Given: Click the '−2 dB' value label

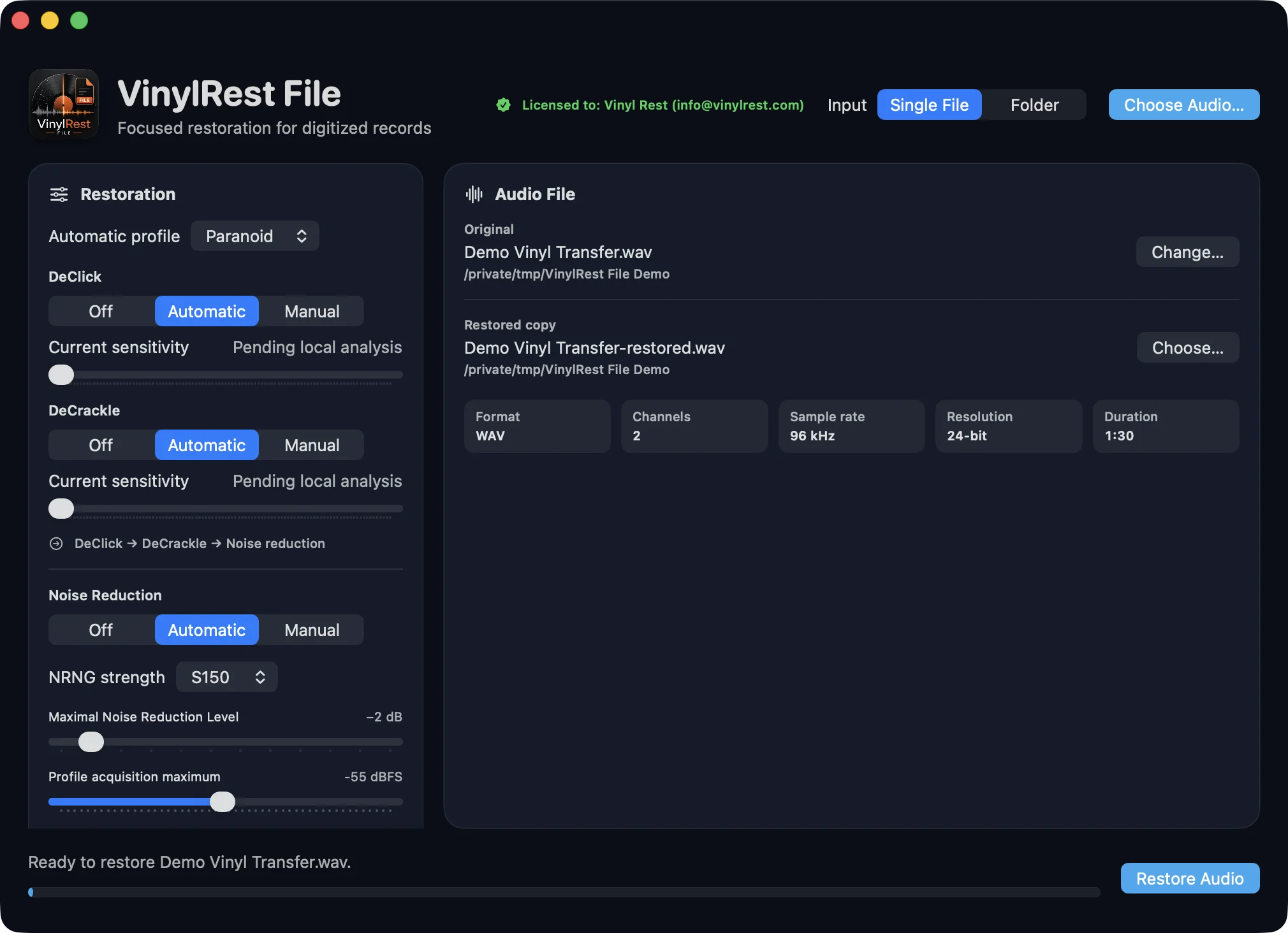Looking at the screenshot, I should (384, 717).
